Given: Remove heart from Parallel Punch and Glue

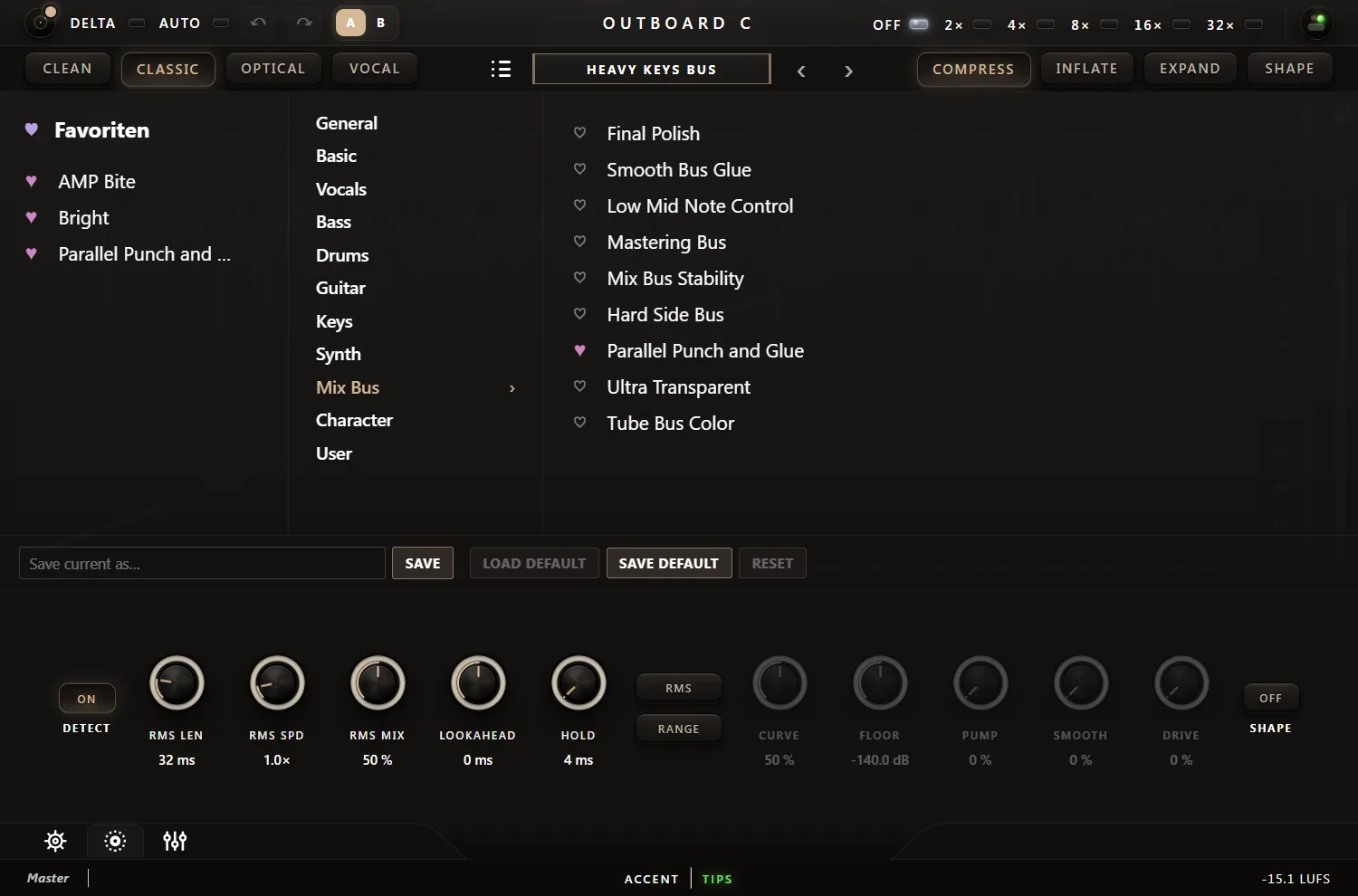Looking at the screenshot, I should tap(580, 350).
